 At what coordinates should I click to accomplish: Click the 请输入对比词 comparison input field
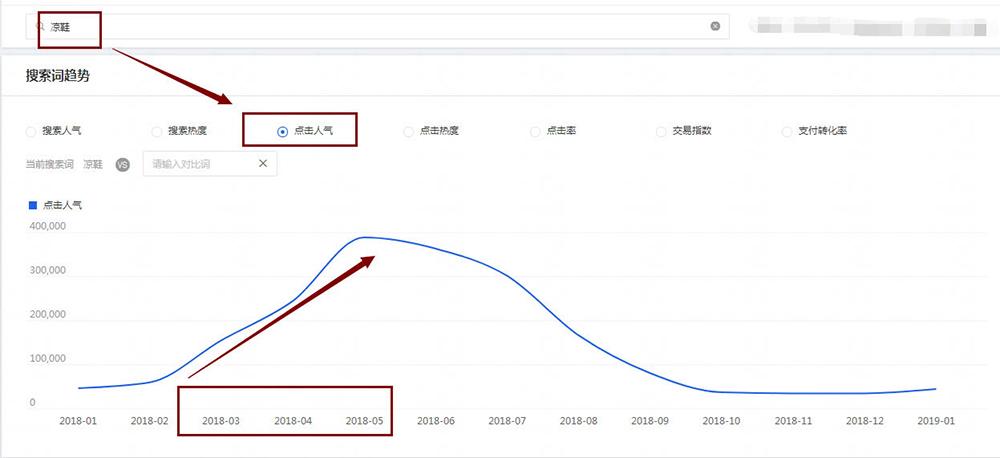tap(198, 163)
